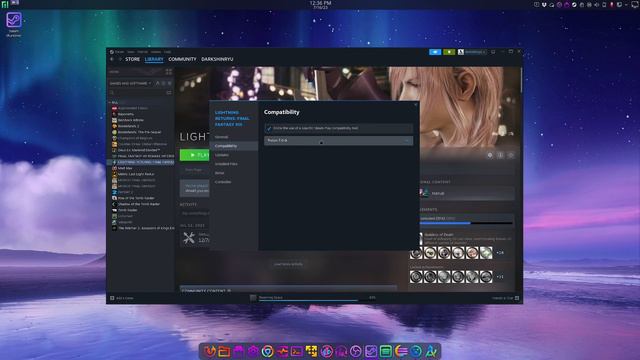
Task: Go back with Steam's back arrow
Action: [x=112, y=59]
